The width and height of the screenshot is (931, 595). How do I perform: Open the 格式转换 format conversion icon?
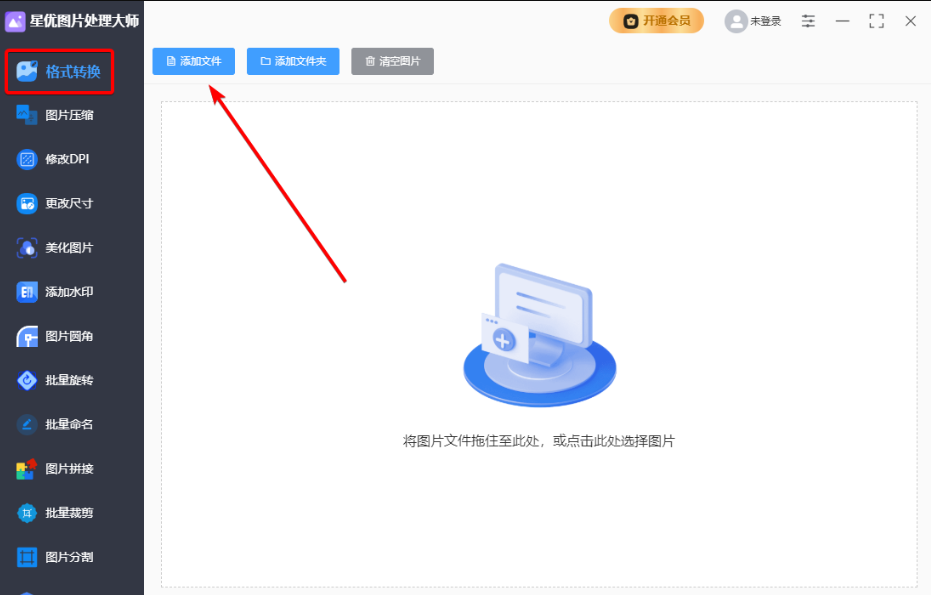27,71
